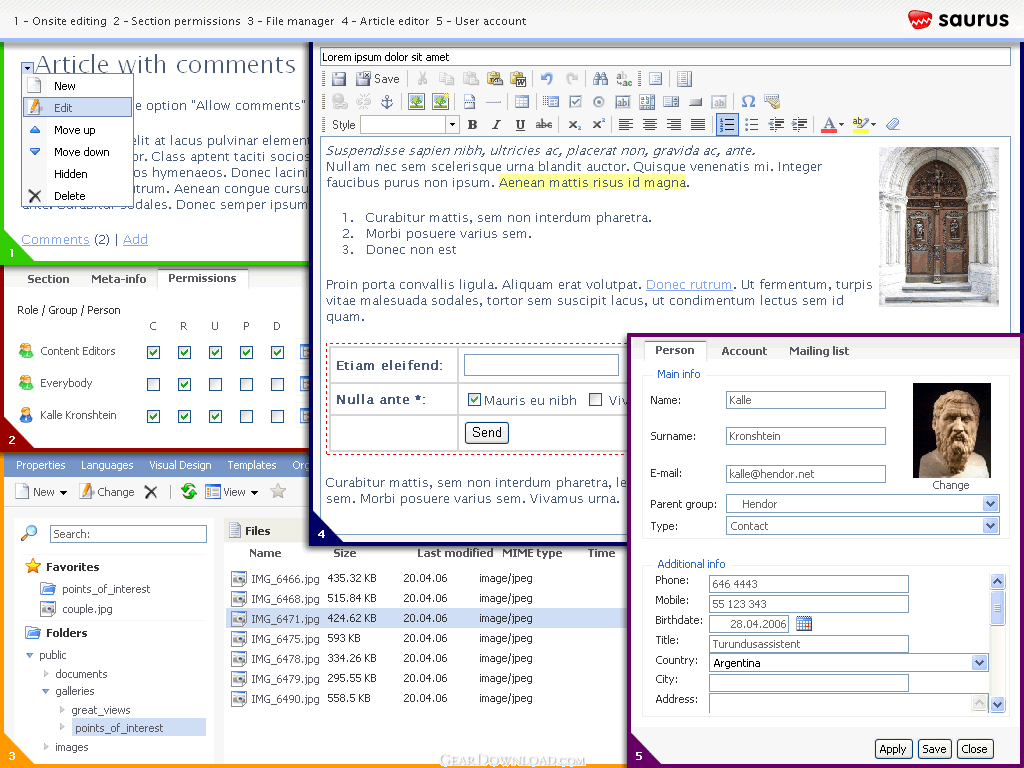Open Type dropdown showing Contact
The image size is (1024, 768).
click(990, 525)
